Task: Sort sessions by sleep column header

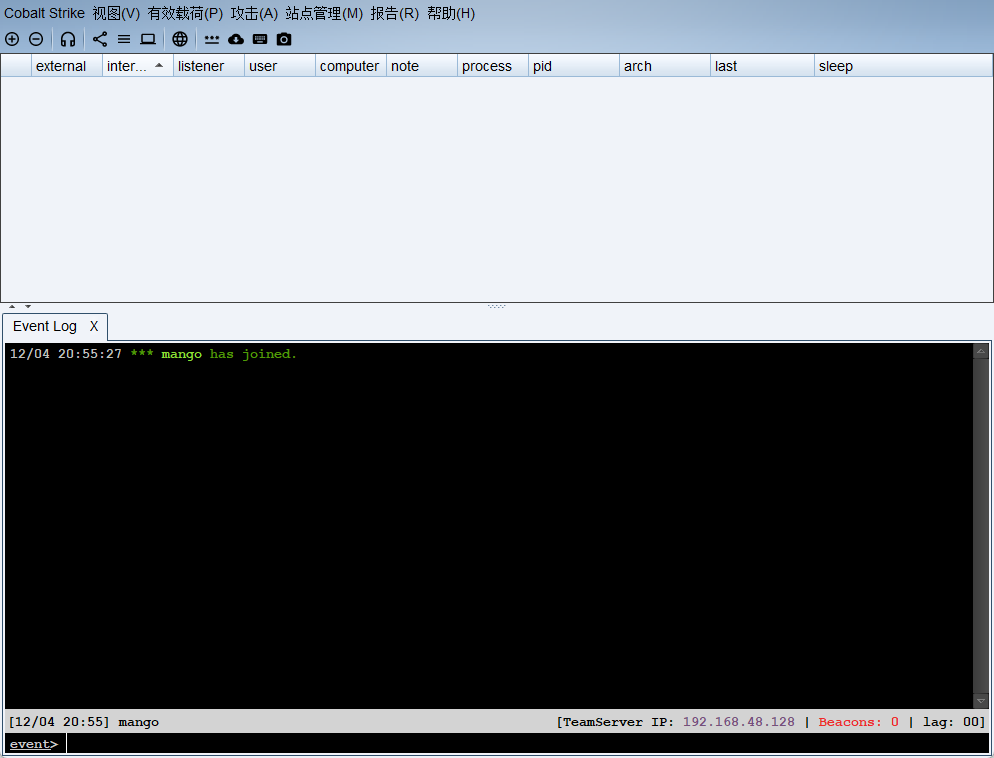Action: click(x=903, y=66)
